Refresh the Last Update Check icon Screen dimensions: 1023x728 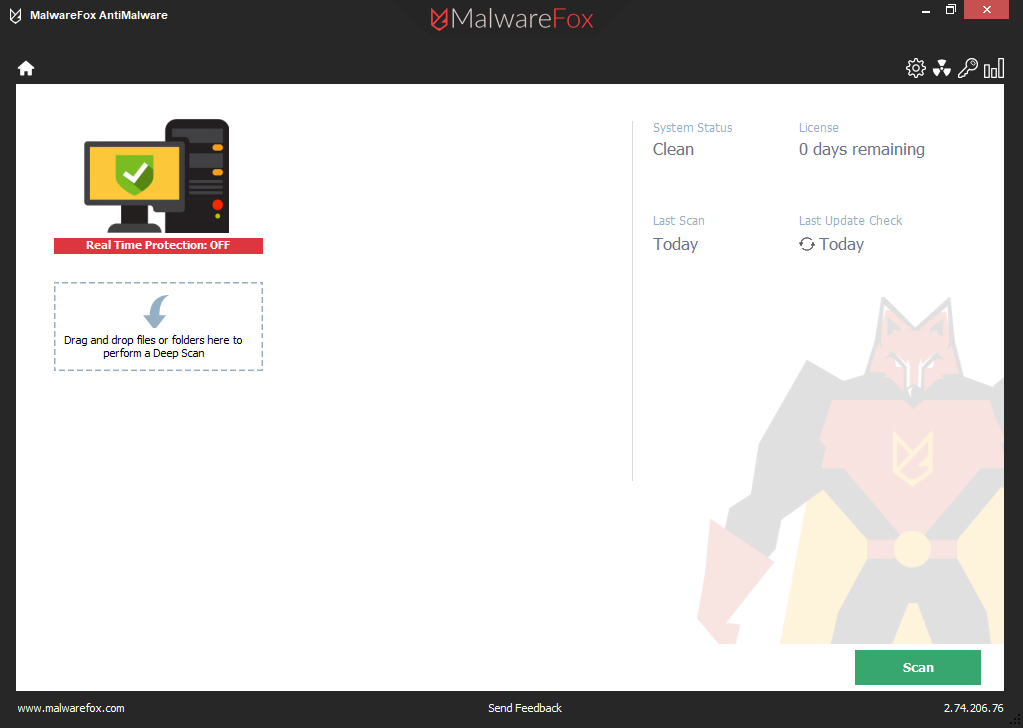coord(807,244)
